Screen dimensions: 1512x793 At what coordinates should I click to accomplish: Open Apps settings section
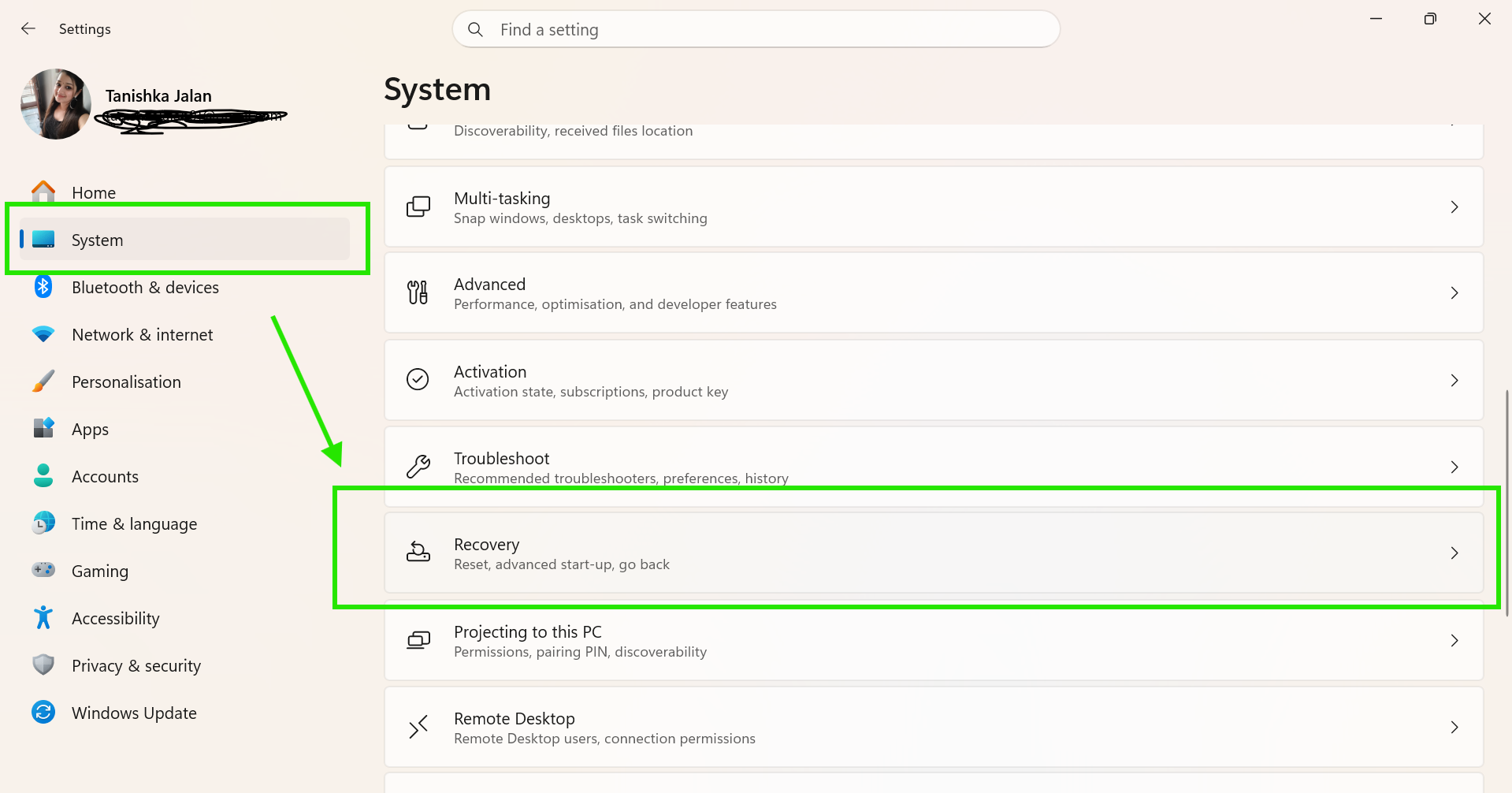coord(184,429)
